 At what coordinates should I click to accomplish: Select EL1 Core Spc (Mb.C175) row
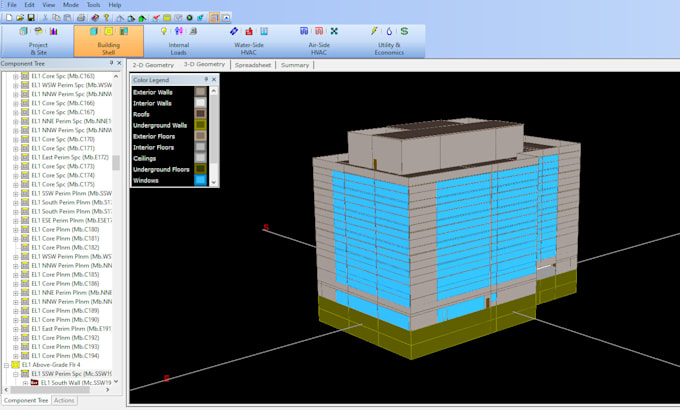[x=63, y=184]
